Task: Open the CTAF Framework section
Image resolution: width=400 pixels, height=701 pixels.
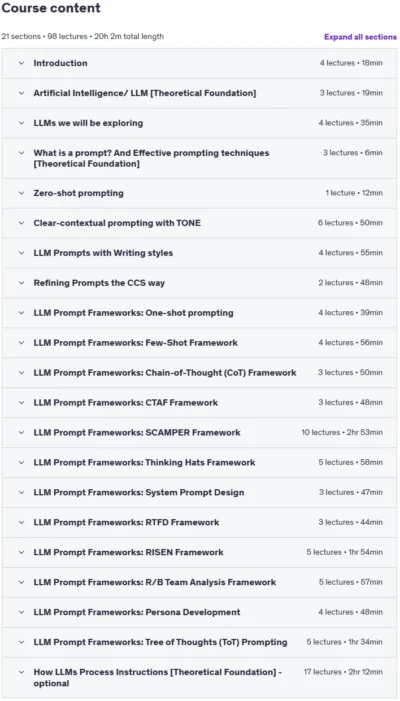Action: (126, 403)
